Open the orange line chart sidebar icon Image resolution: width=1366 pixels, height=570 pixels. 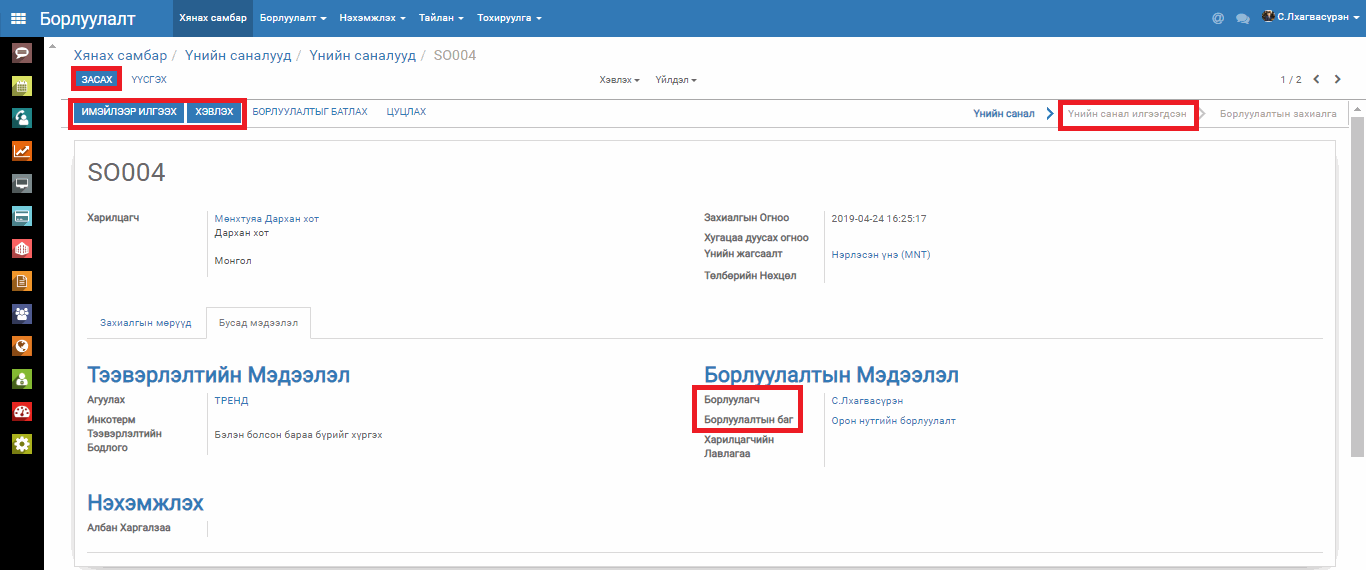point(21,151)
